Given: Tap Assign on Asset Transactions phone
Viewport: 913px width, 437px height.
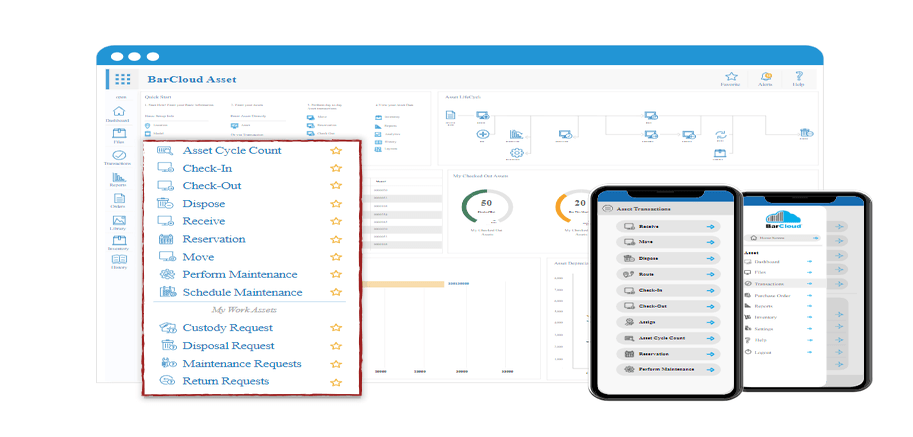Looking at the screenshot, I should (x=668, y=322).
